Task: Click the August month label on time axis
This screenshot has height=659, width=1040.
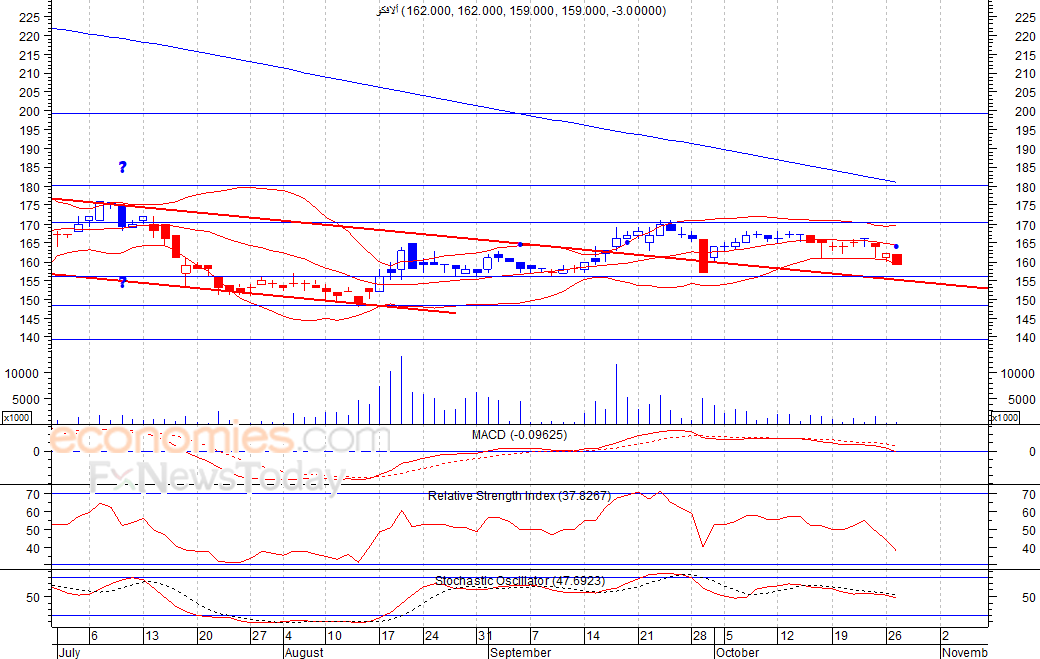Action: click(x=304, y=652)
